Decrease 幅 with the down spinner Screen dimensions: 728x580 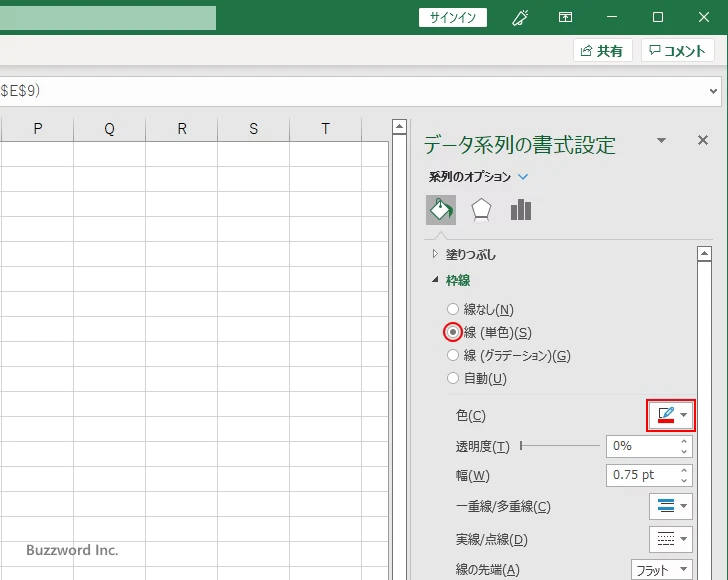pos(684,481)
